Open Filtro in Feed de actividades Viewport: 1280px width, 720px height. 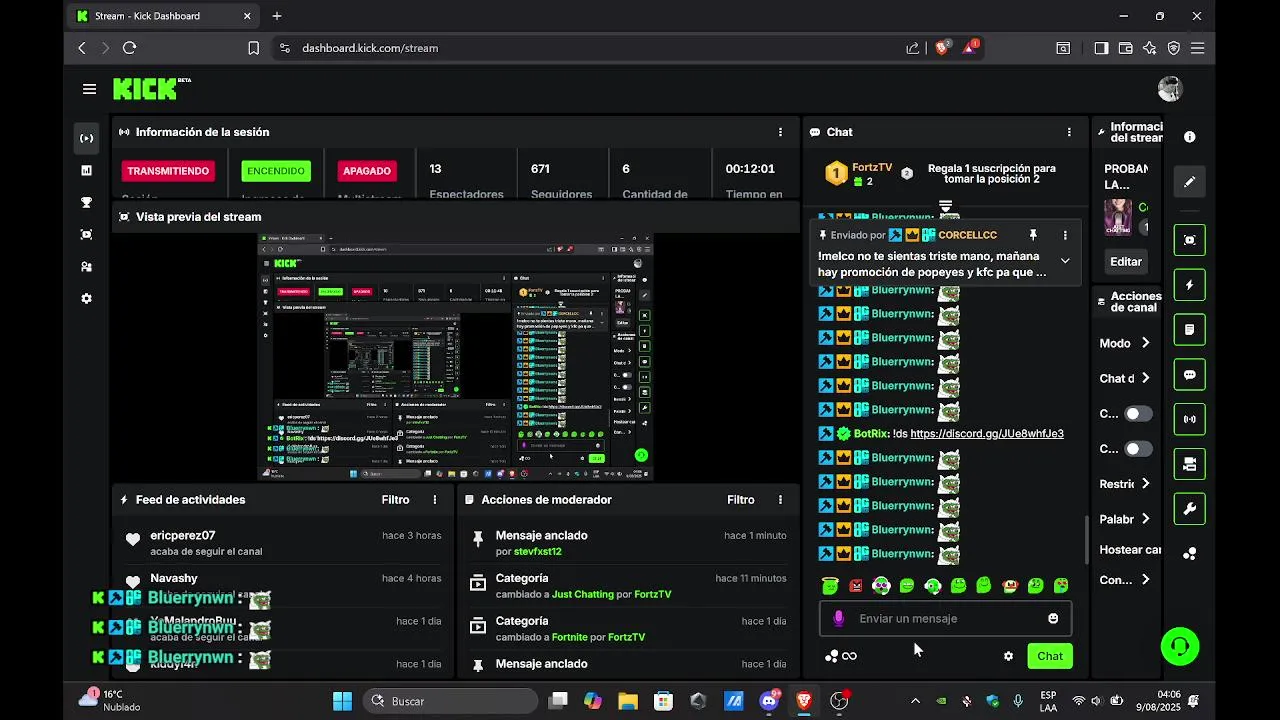coord(395,500)
